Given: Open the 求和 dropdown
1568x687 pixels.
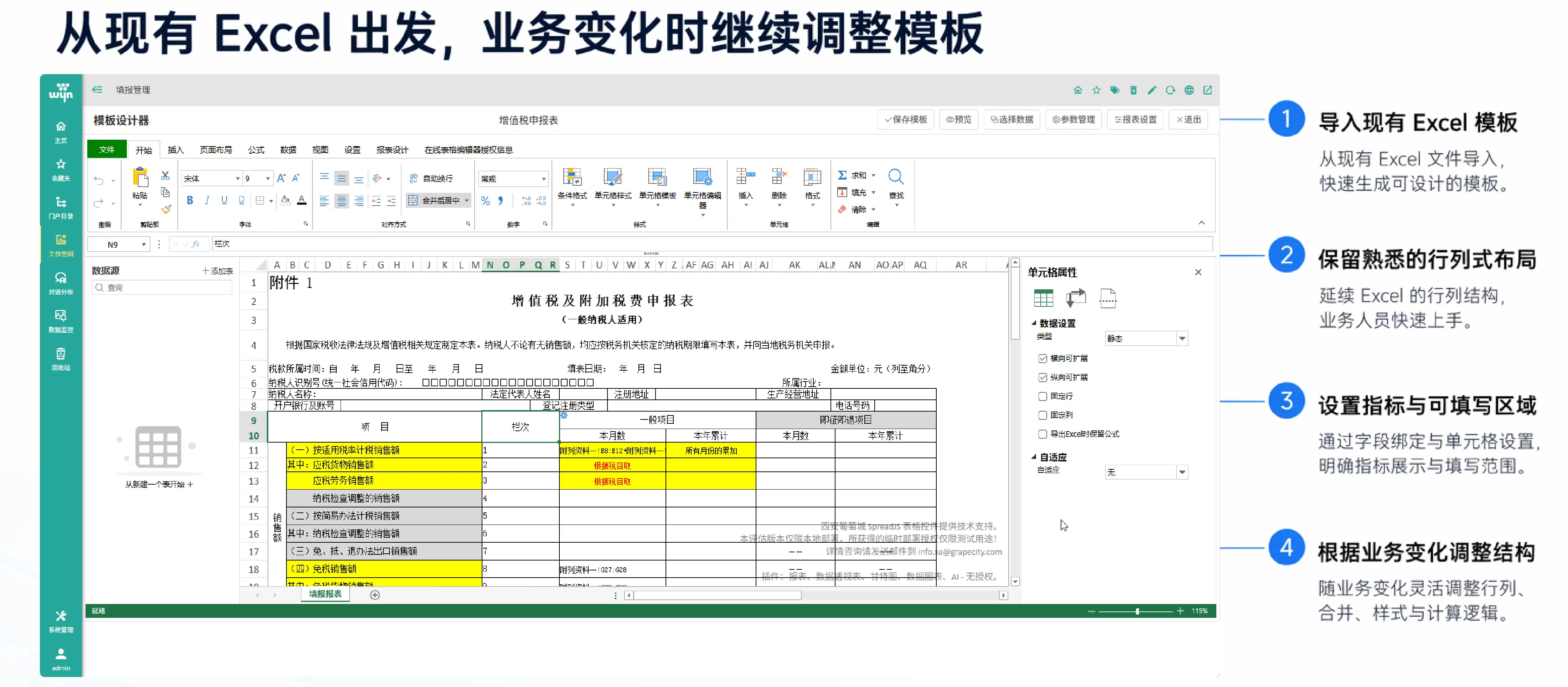Looking at the screenshot, I should pos(874,175).
